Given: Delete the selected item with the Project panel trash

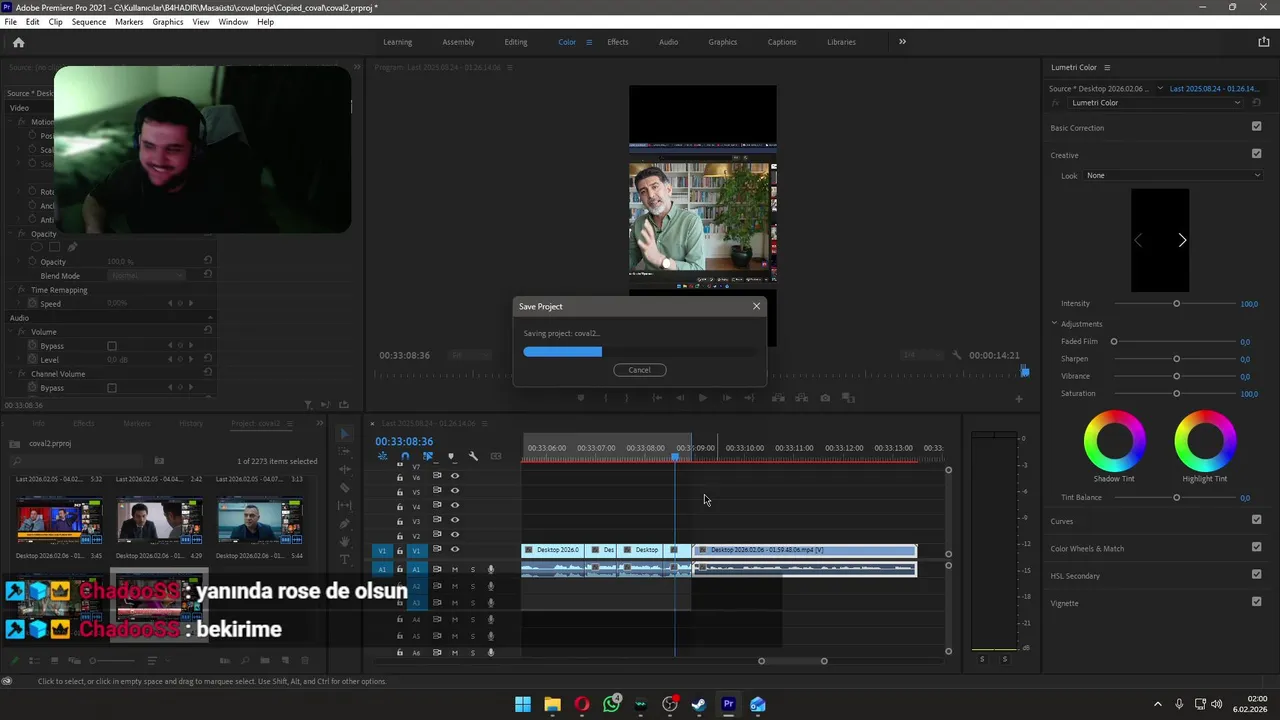Looking at the screenshot, I should click(306, 661).
